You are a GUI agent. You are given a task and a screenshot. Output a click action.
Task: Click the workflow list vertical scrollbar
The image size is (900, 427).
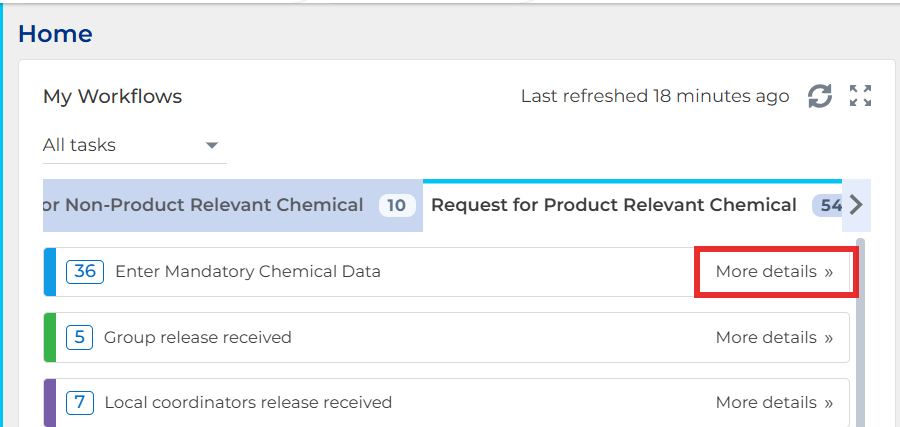860,333
